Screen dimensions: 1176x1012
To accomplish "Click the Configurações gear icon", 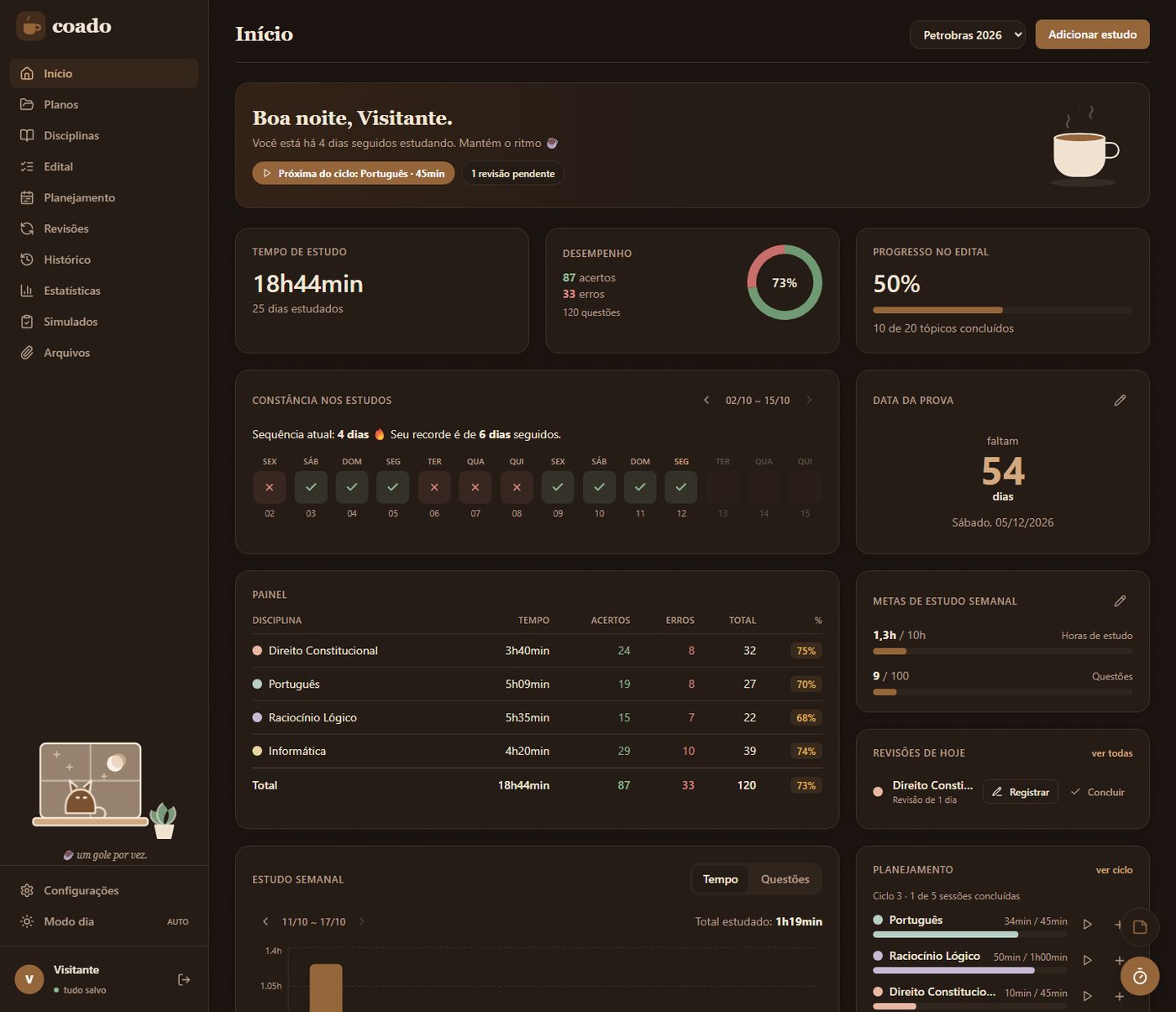I will pyautogui.click(x=27, y=890).
